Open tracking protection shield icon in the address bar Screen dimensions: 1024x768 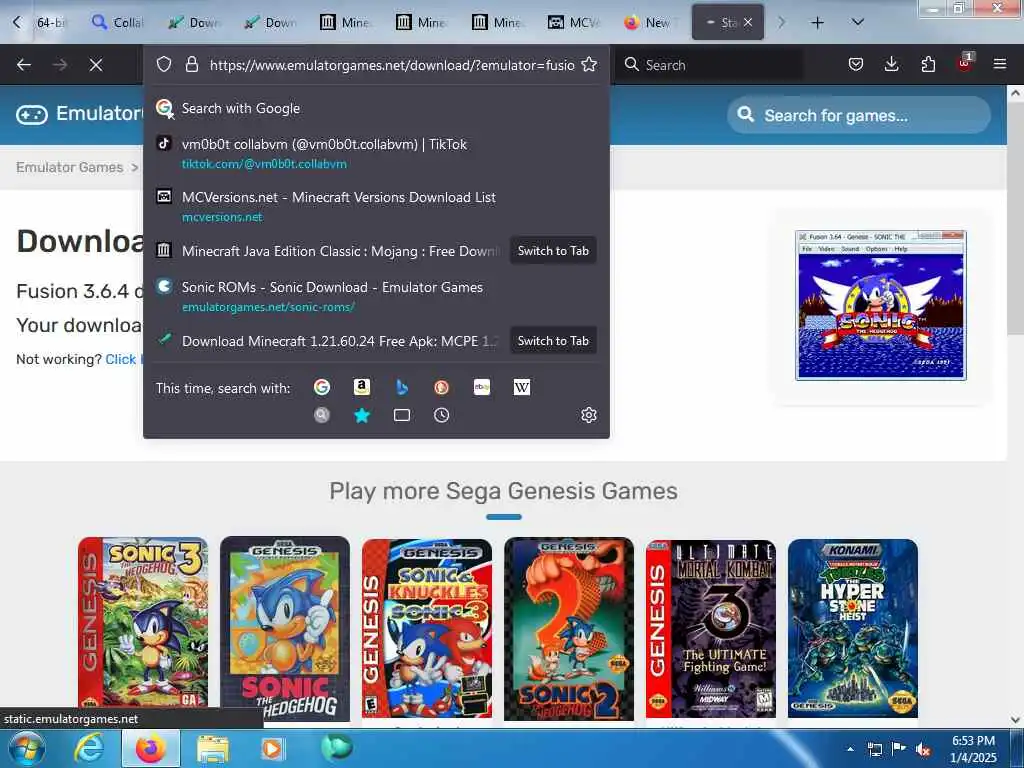tap(164, 64)
